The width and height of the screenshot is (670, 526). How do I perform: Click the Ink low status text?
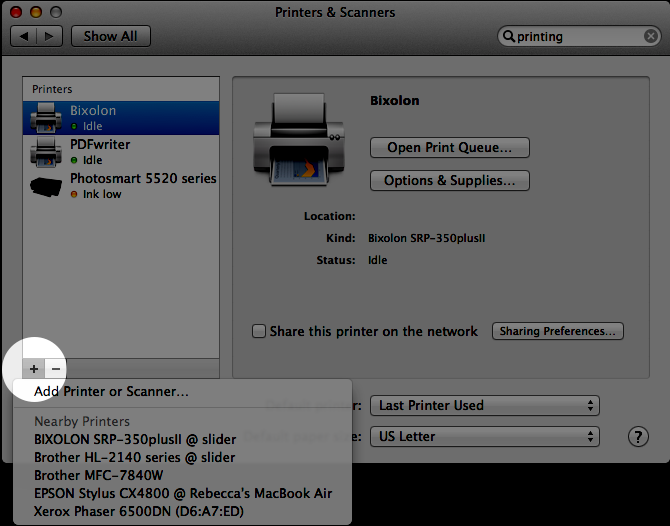[x=102, y=194]
